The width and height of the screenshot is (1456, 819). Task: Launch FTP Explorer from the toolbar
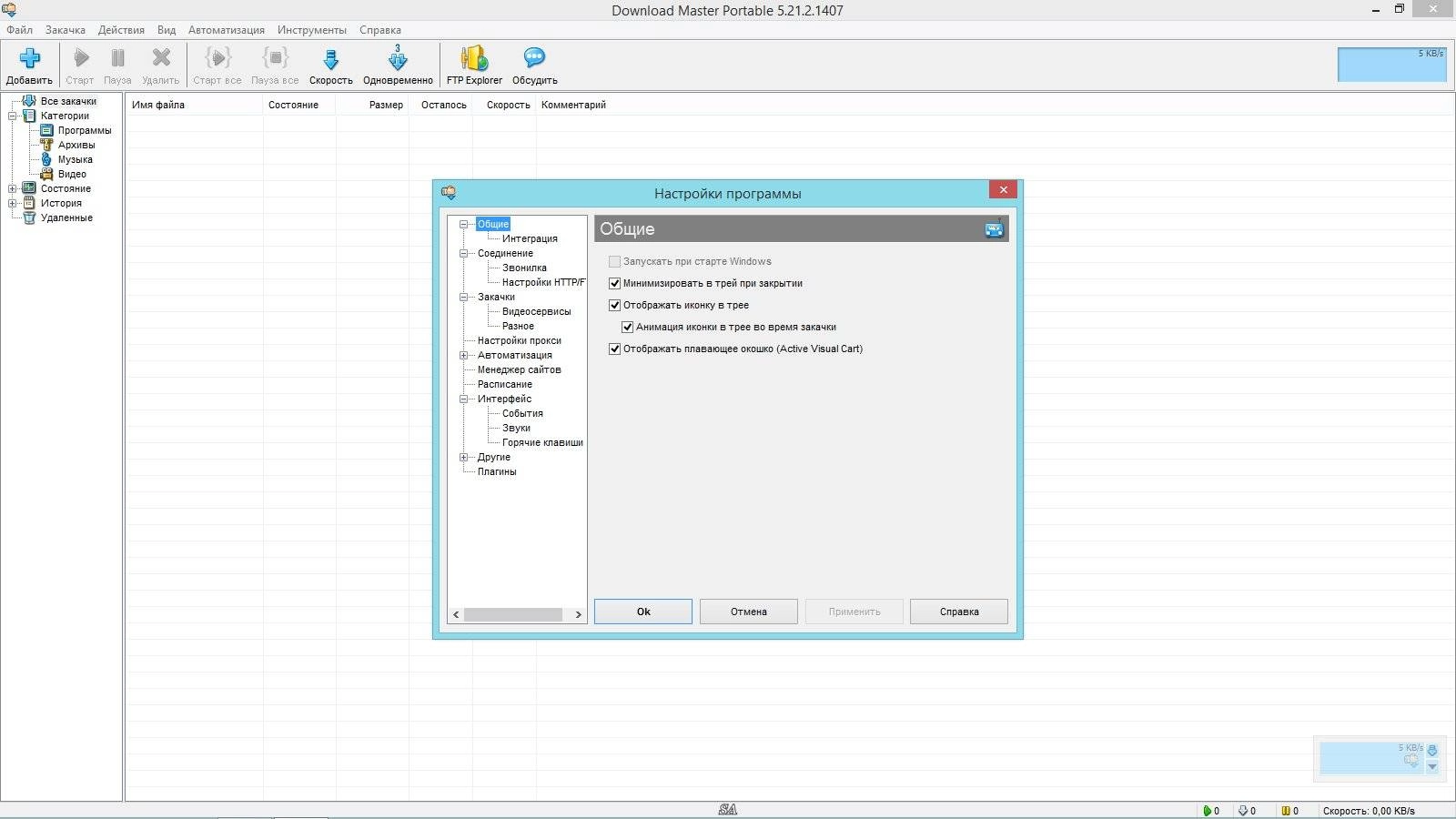474,58
